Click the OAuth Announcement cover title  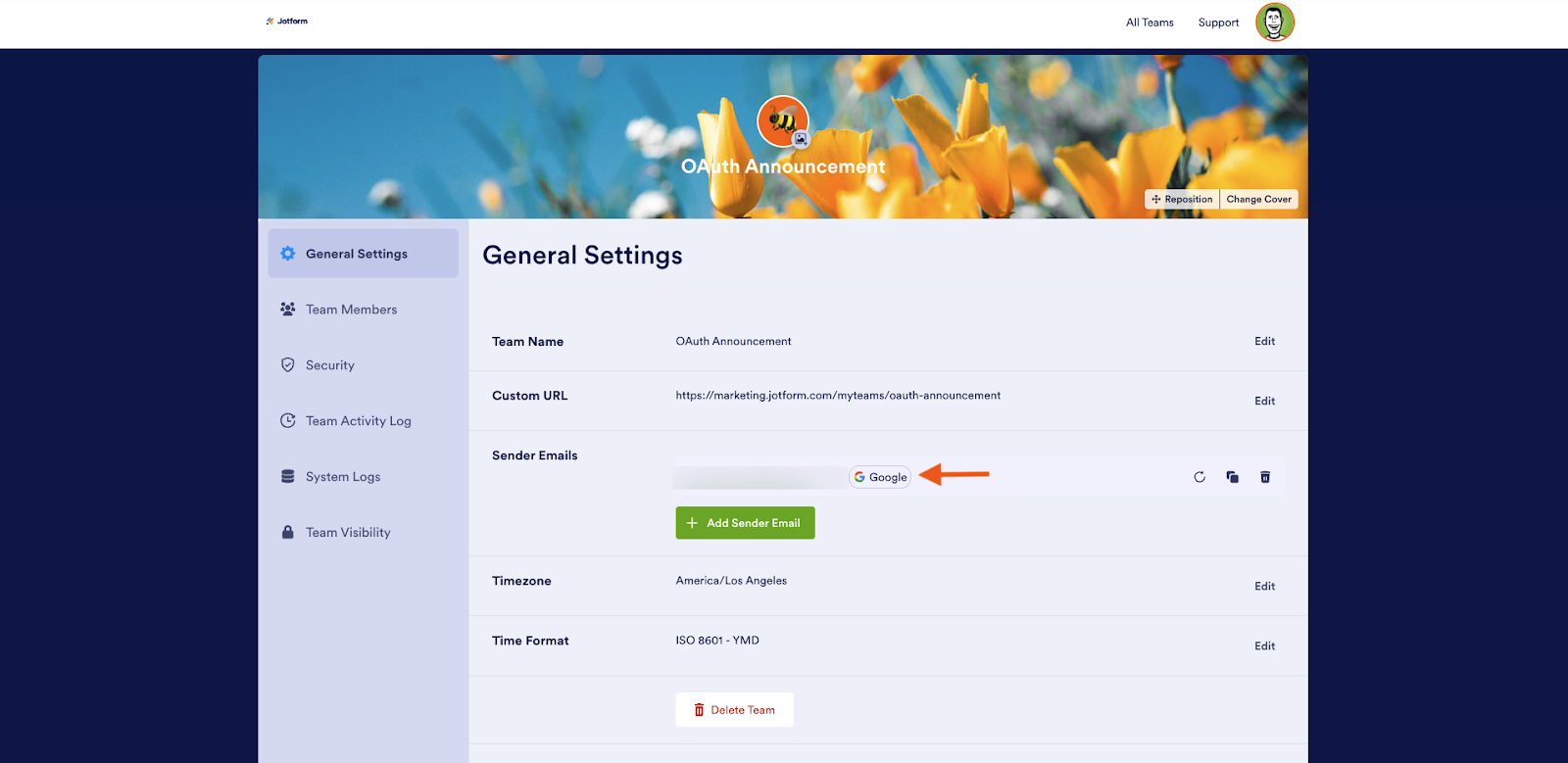783,167
